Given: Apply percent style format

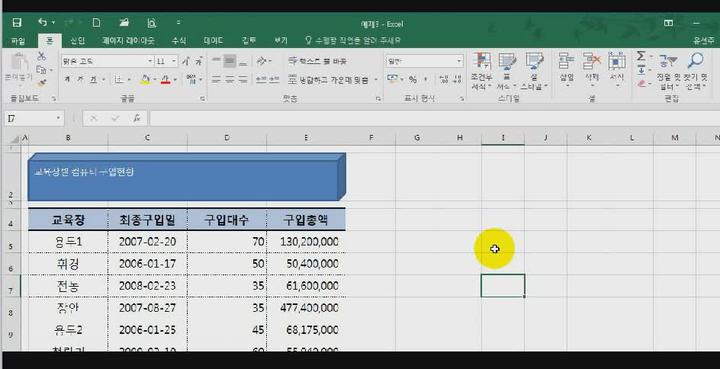Looking at the screenshot, I should pos(413,80).
